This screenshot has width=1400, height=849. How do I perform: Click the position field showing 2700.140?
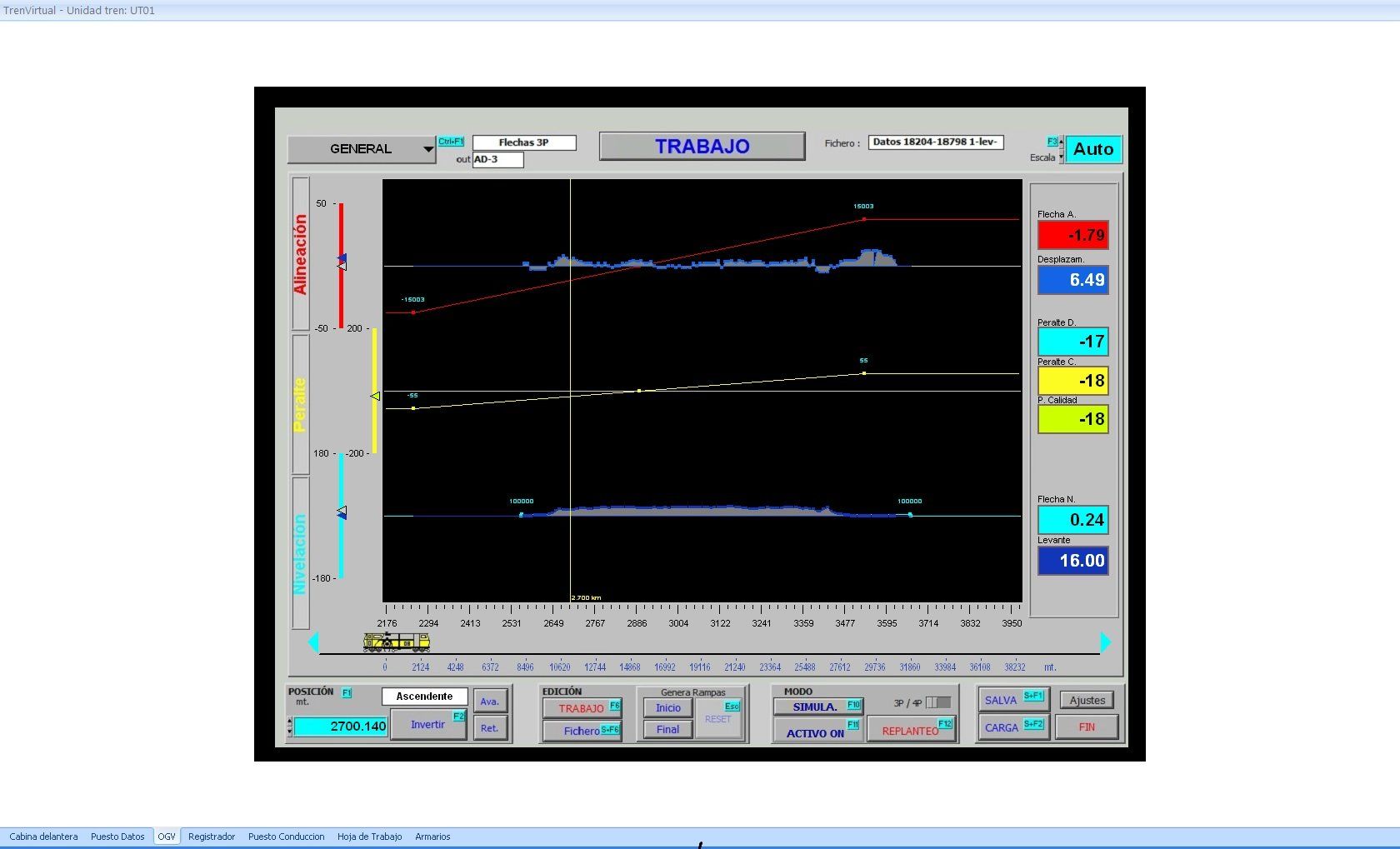[x=342, y=727]
